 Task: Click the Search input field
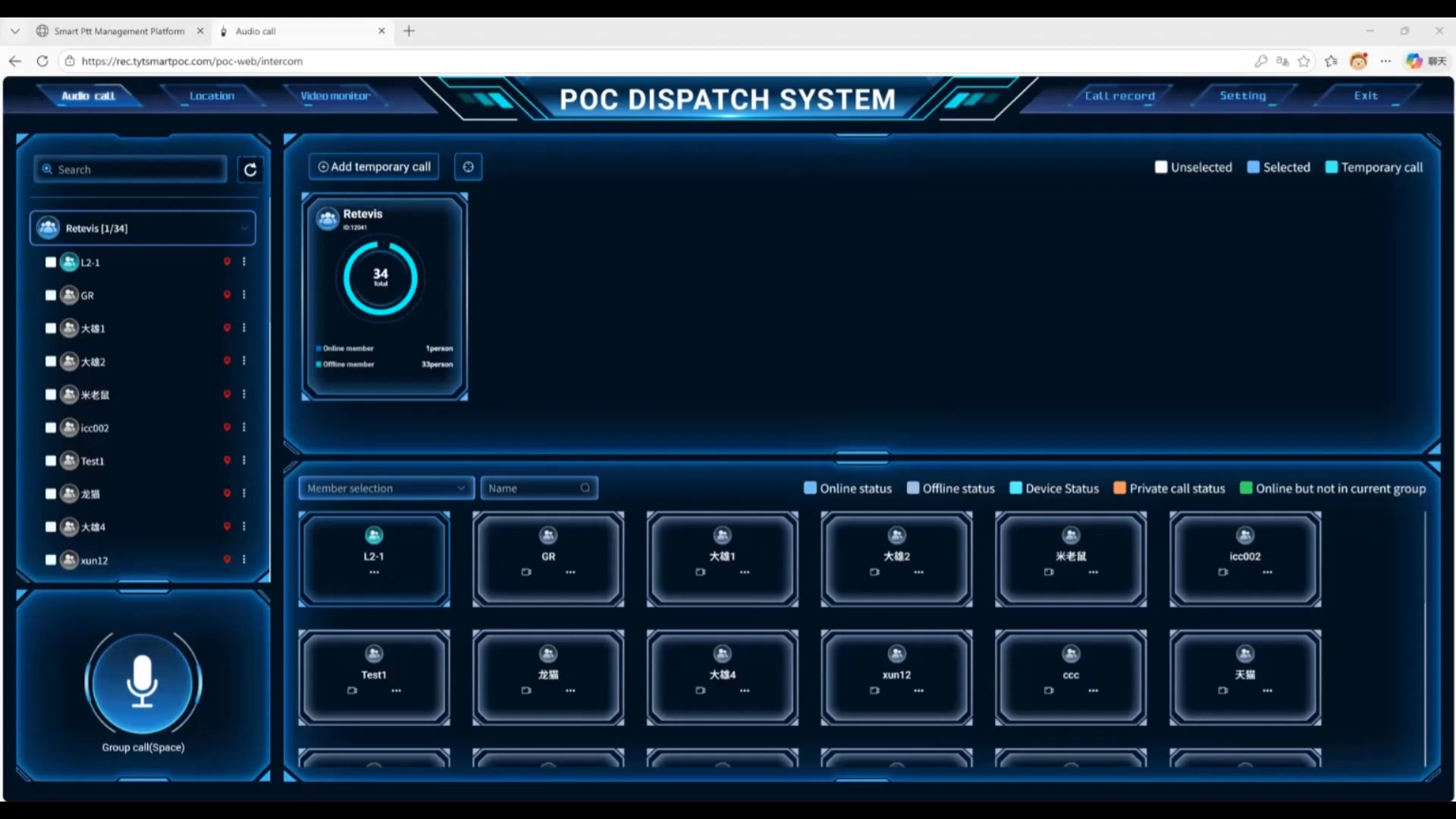pos(130,169)
